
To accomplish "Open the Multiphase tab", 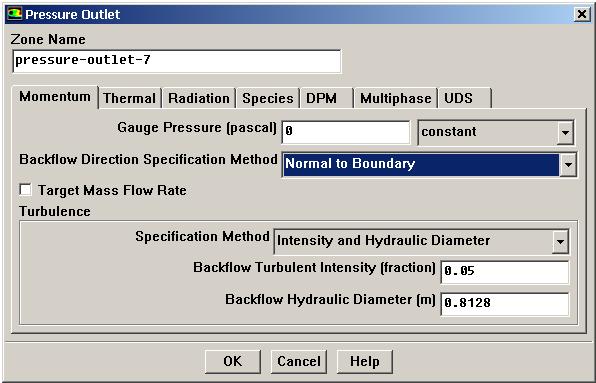I will [396, 98].
